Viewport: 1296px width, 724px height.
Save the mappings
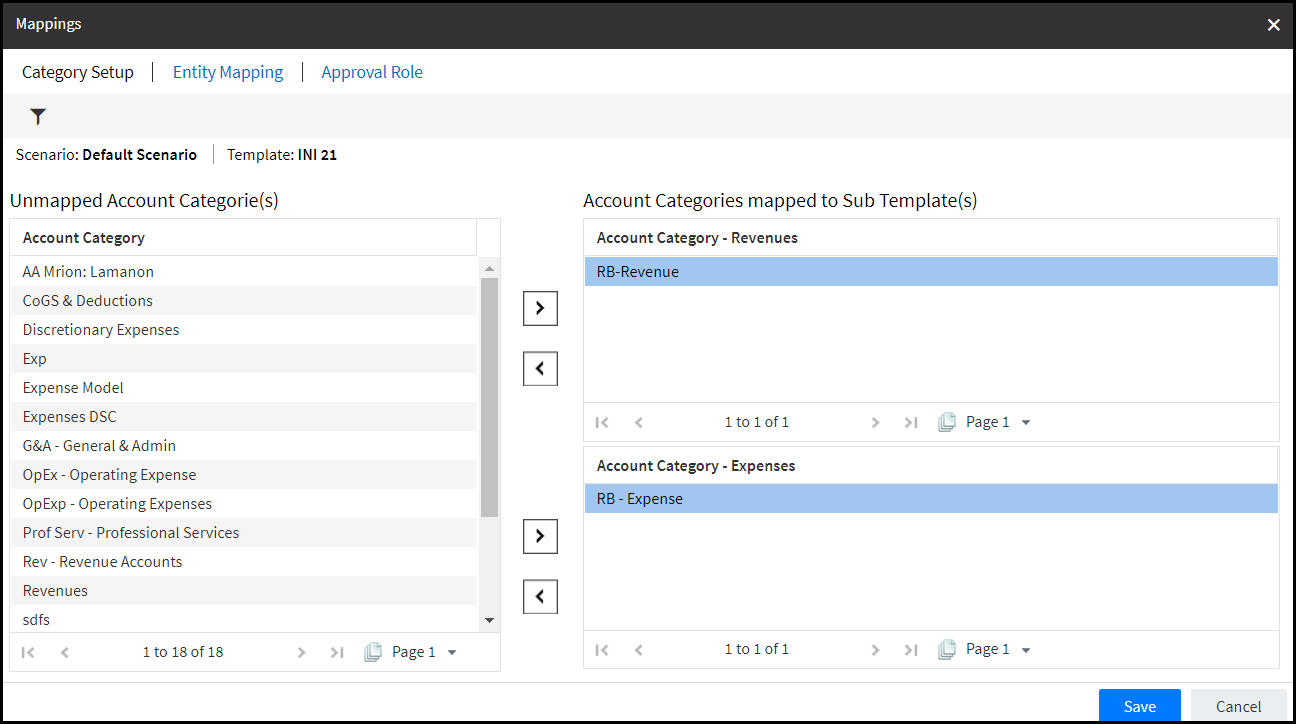pos(1140,706)
